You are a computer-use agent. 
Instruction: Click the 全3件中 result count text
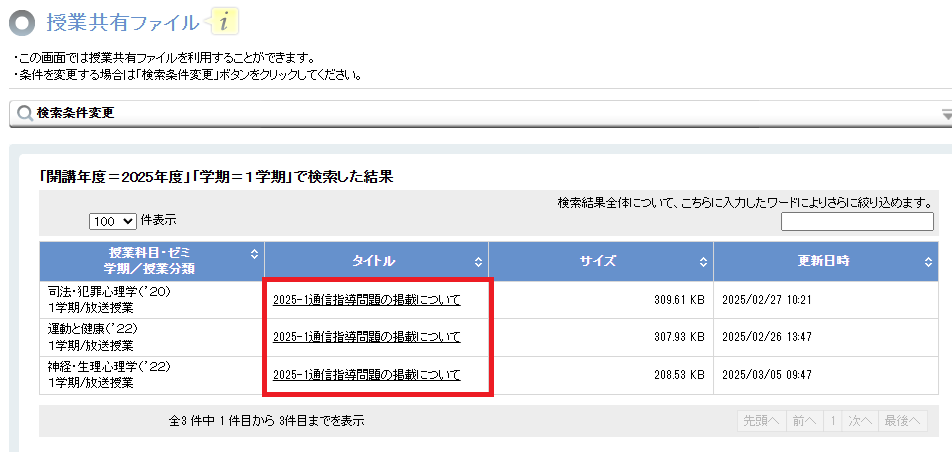267,420
